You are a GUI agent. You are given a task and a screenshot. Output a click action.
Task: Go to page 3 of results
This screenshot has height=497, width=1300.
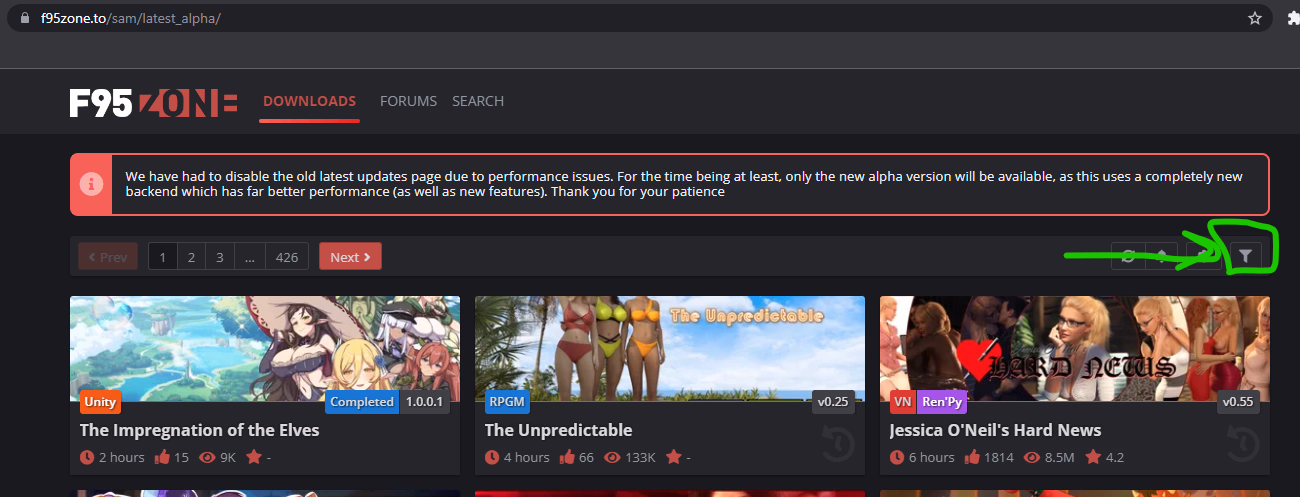point(220,257)
